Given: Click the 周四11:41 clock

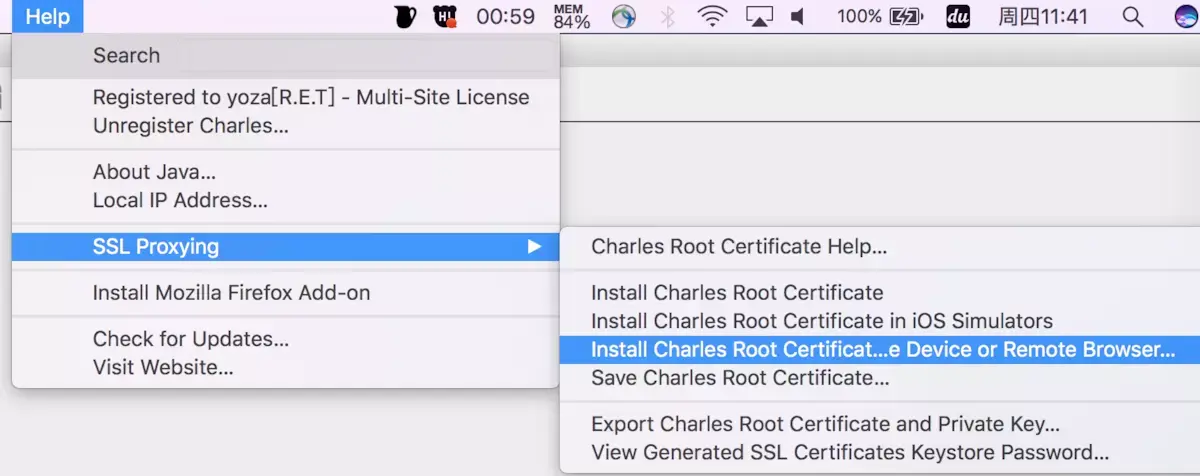Looking at the screenshot, I should tap(1043, 16).
